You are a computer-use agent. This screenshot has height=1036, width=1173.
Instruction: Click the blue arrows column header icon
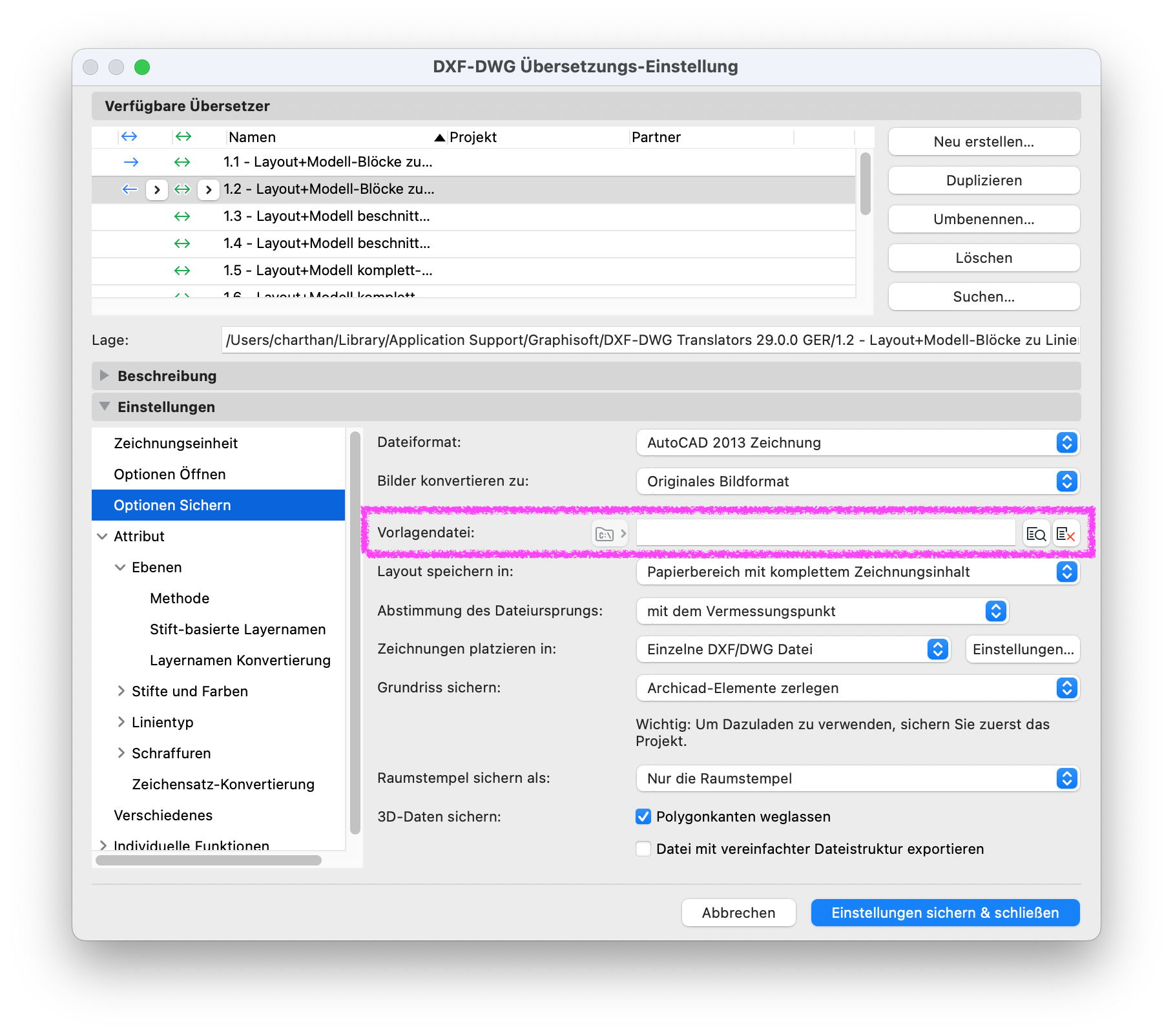[129, 136]
